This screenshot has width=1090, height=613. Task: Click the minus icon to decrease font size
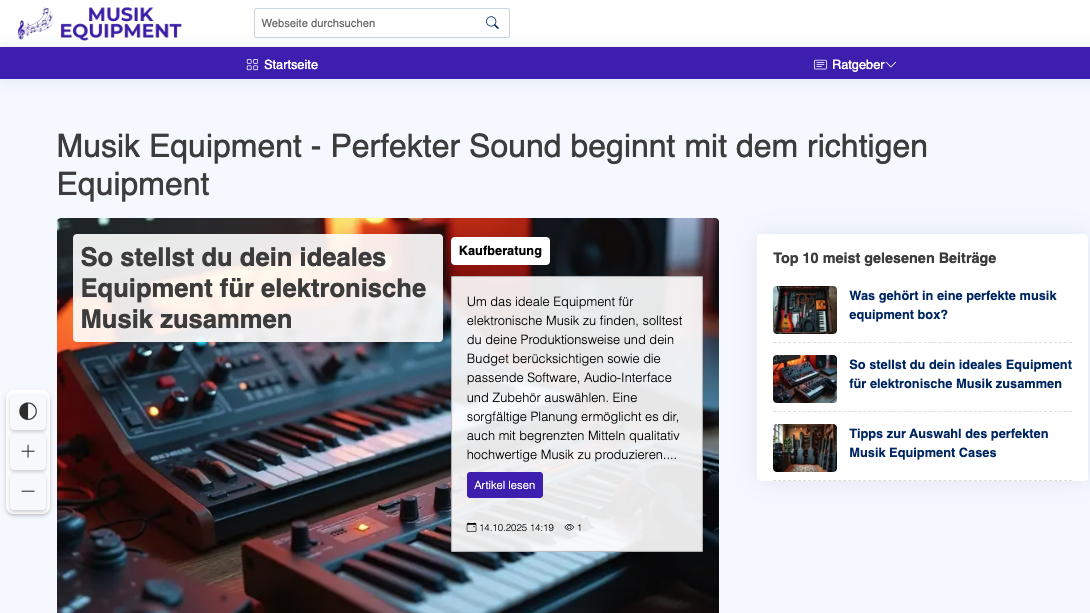pos(28,491)
